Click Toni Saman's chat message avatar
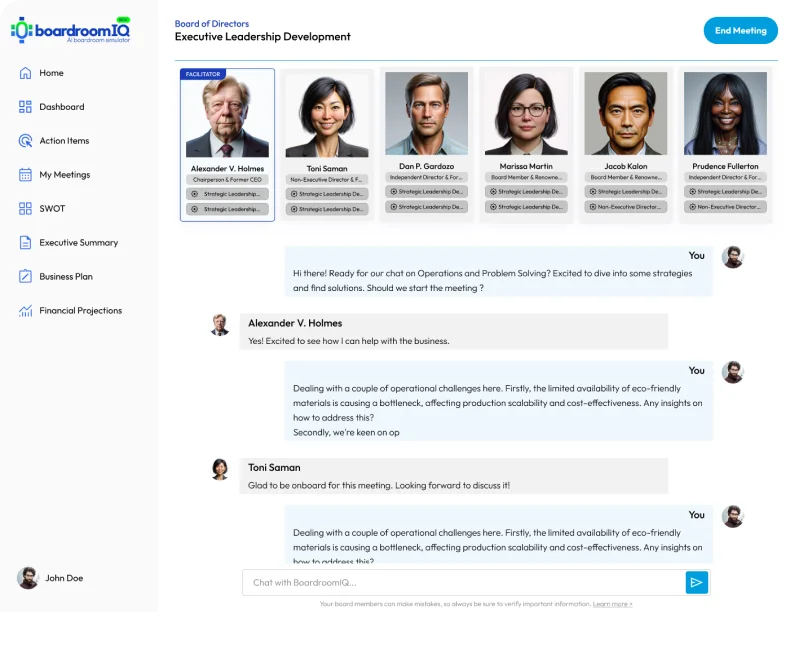This screenshot has width=812, height=645. pyautogui.click(x=220, y=469)
